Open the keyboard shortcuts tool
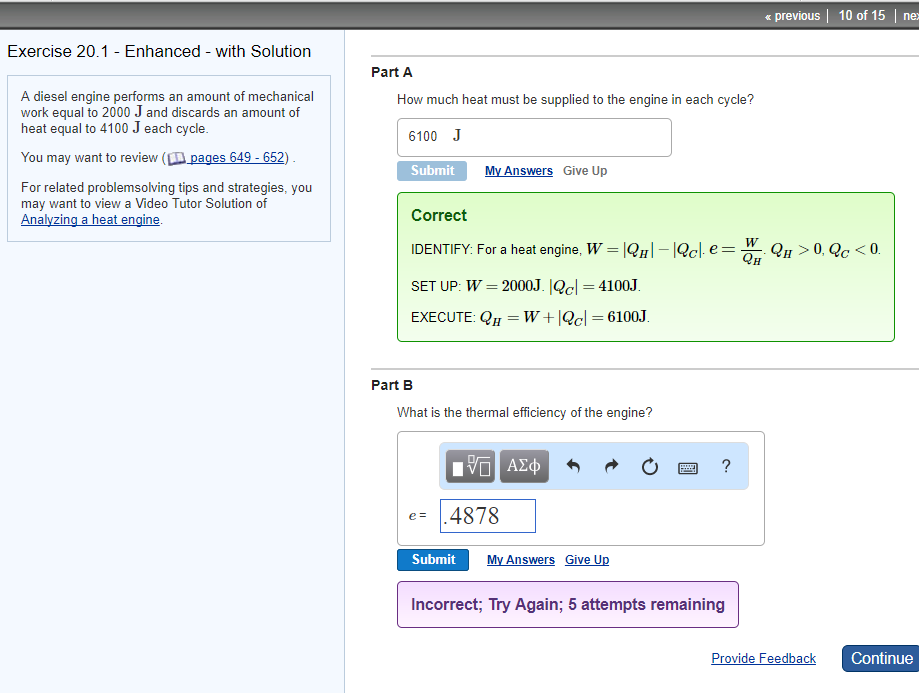Viewport: 919px width, 693px height. [687, 466]
